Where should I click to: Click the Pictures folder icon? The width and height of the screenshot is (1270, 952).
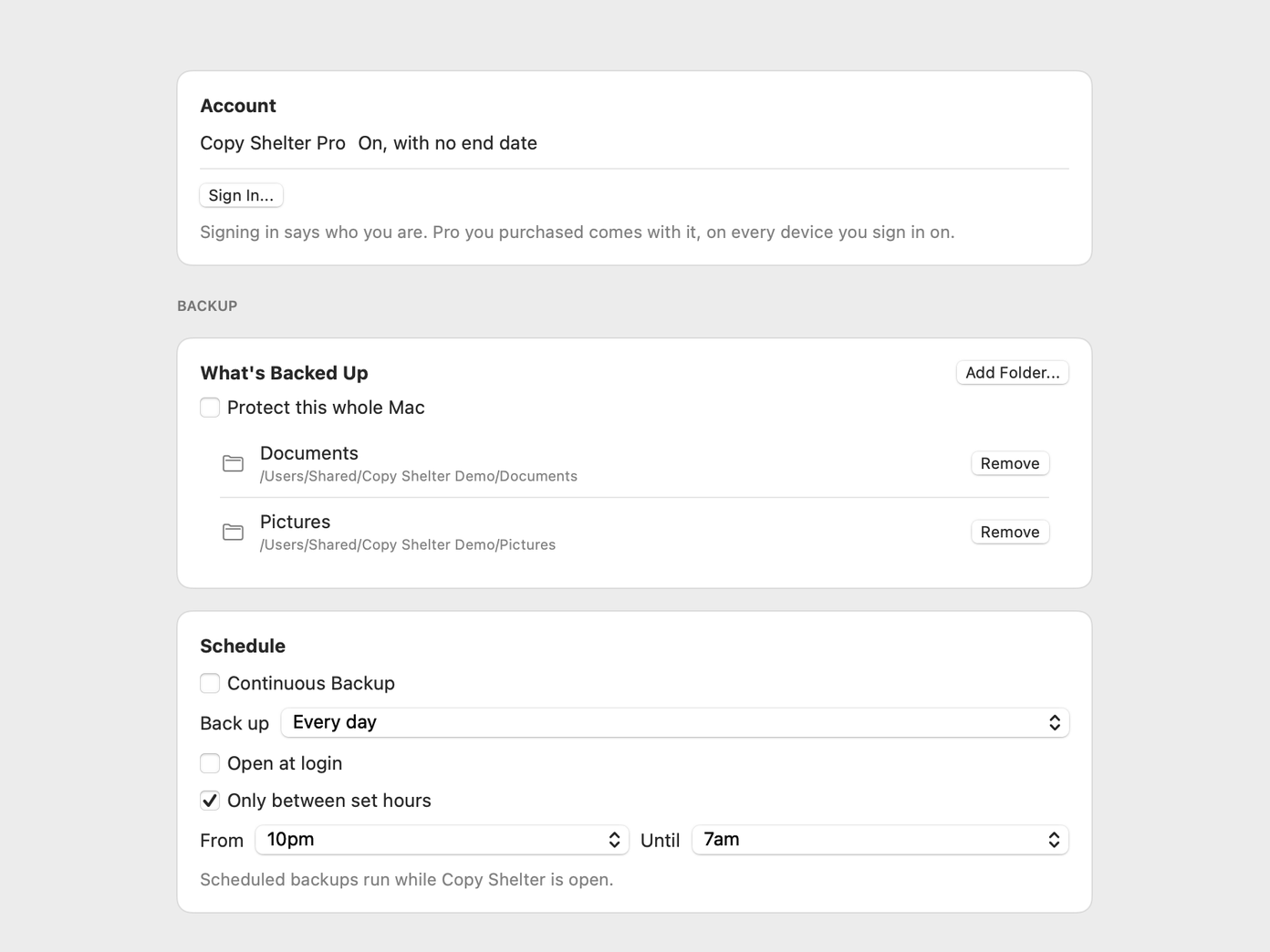(234, 532)
